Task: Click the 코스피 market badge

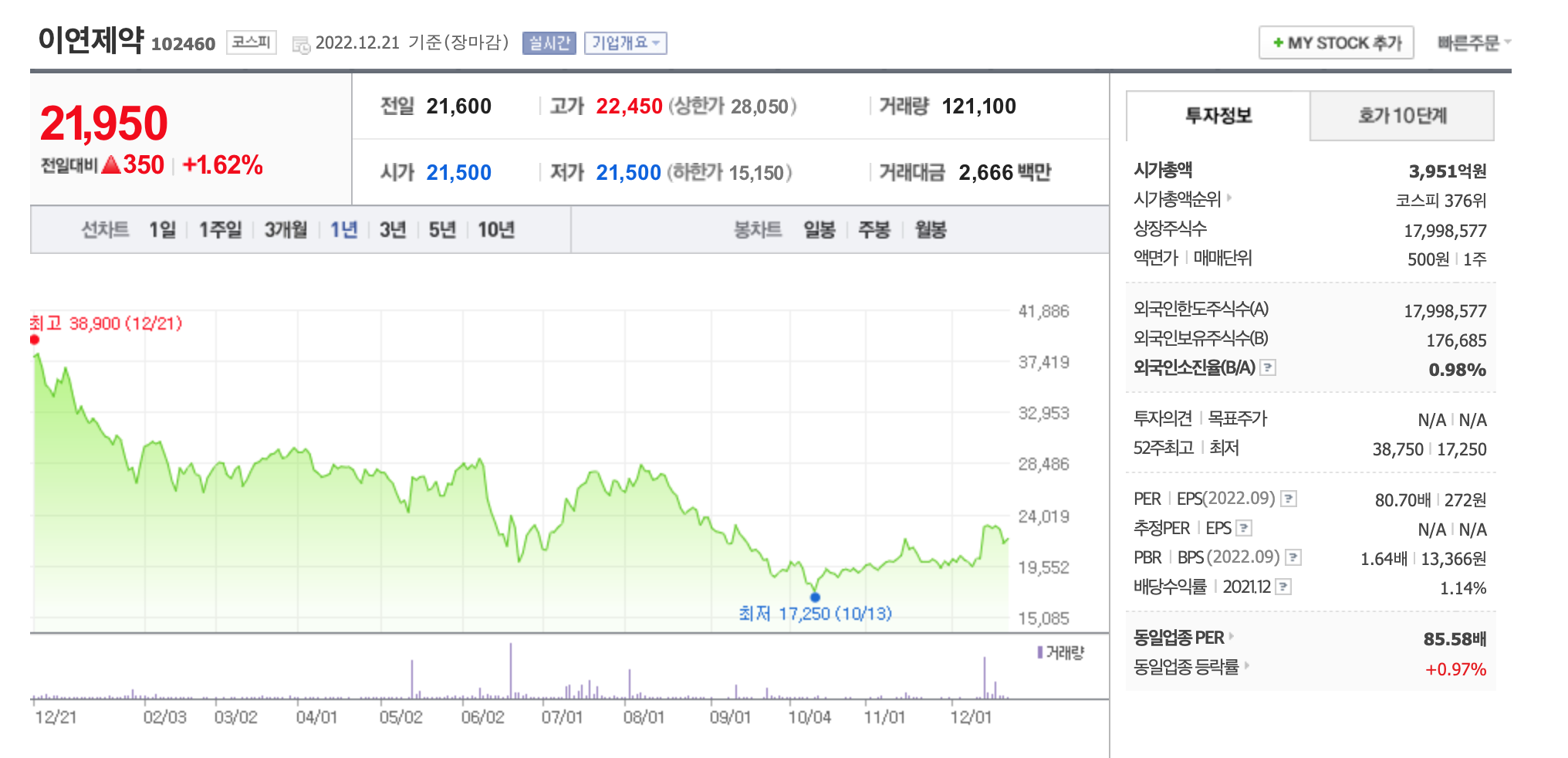Action: tap(252, 42)
